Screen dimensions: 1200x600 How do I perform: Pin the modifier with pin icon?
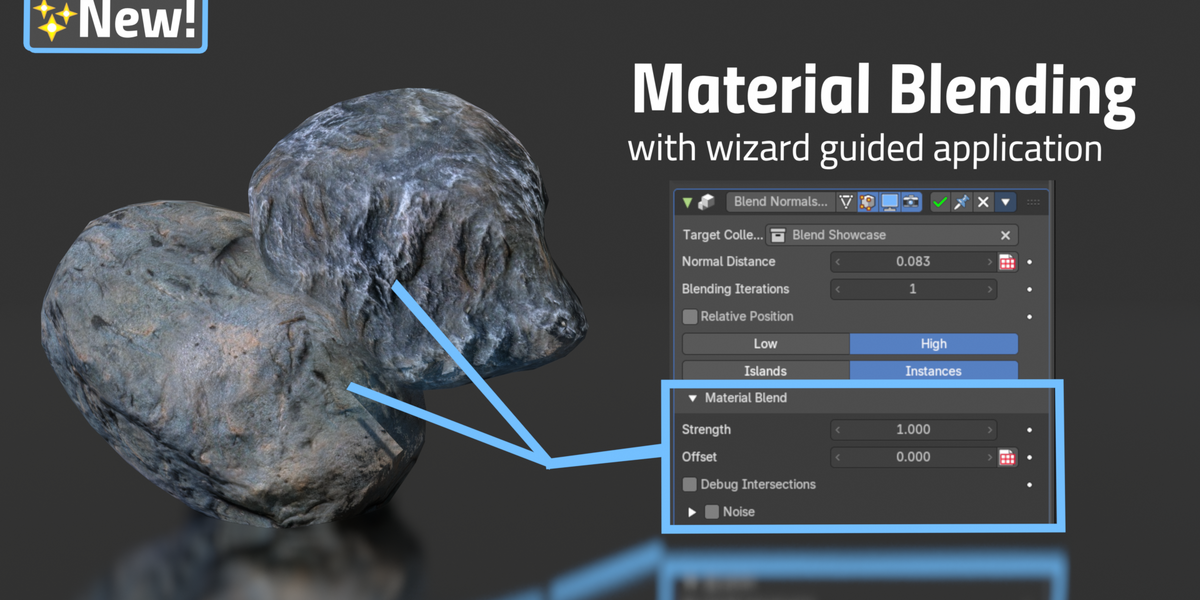(x=962, y=202)
